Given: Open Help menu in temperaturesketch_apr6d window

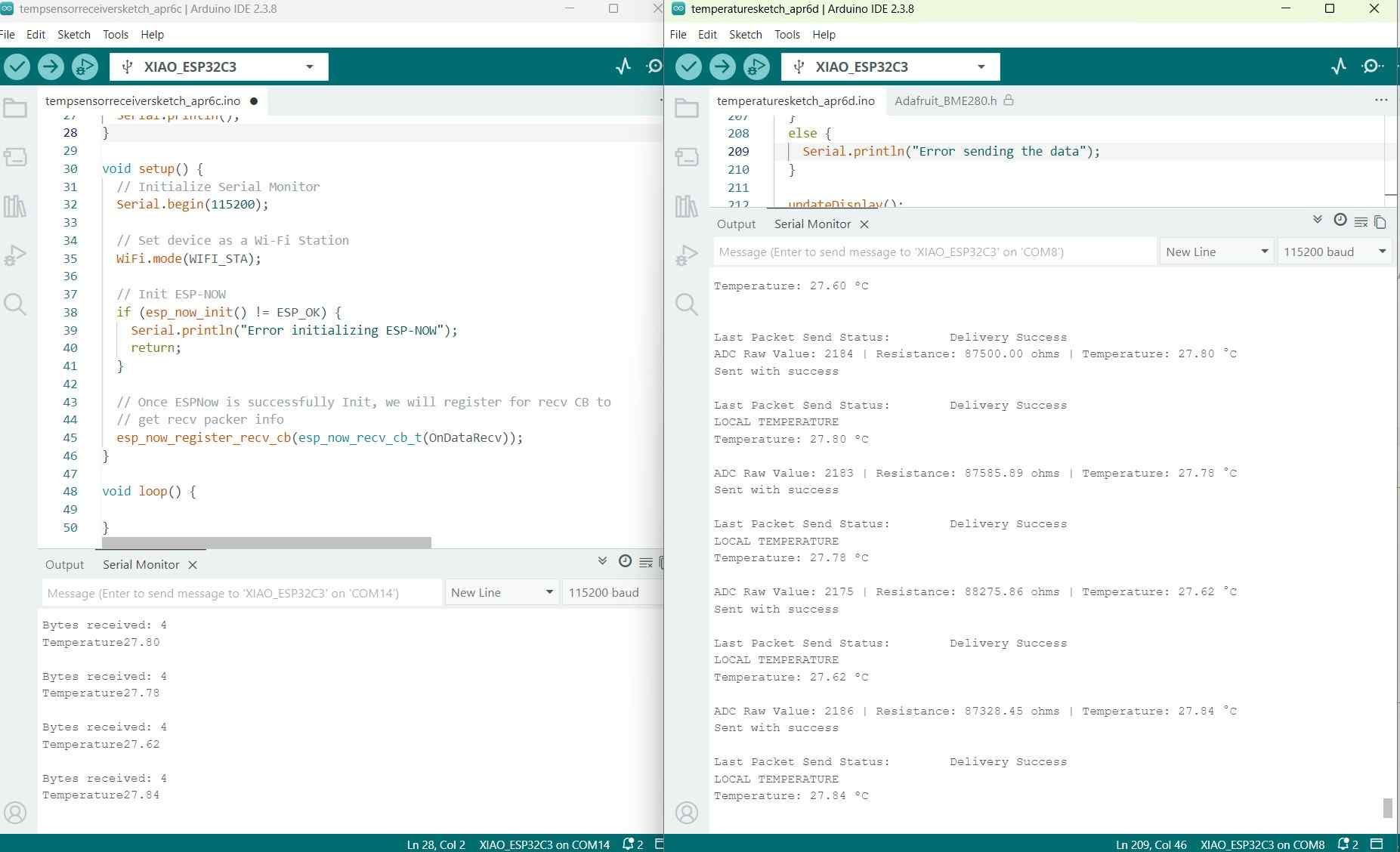Looking at the screenshot, I should tap(824, 35).
